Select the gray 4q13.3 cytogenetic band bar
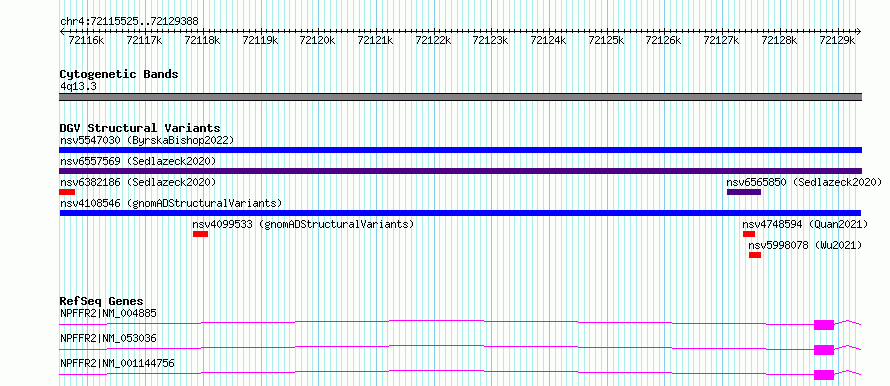Viewport: 890px width, 386px height. pos(460,97)
